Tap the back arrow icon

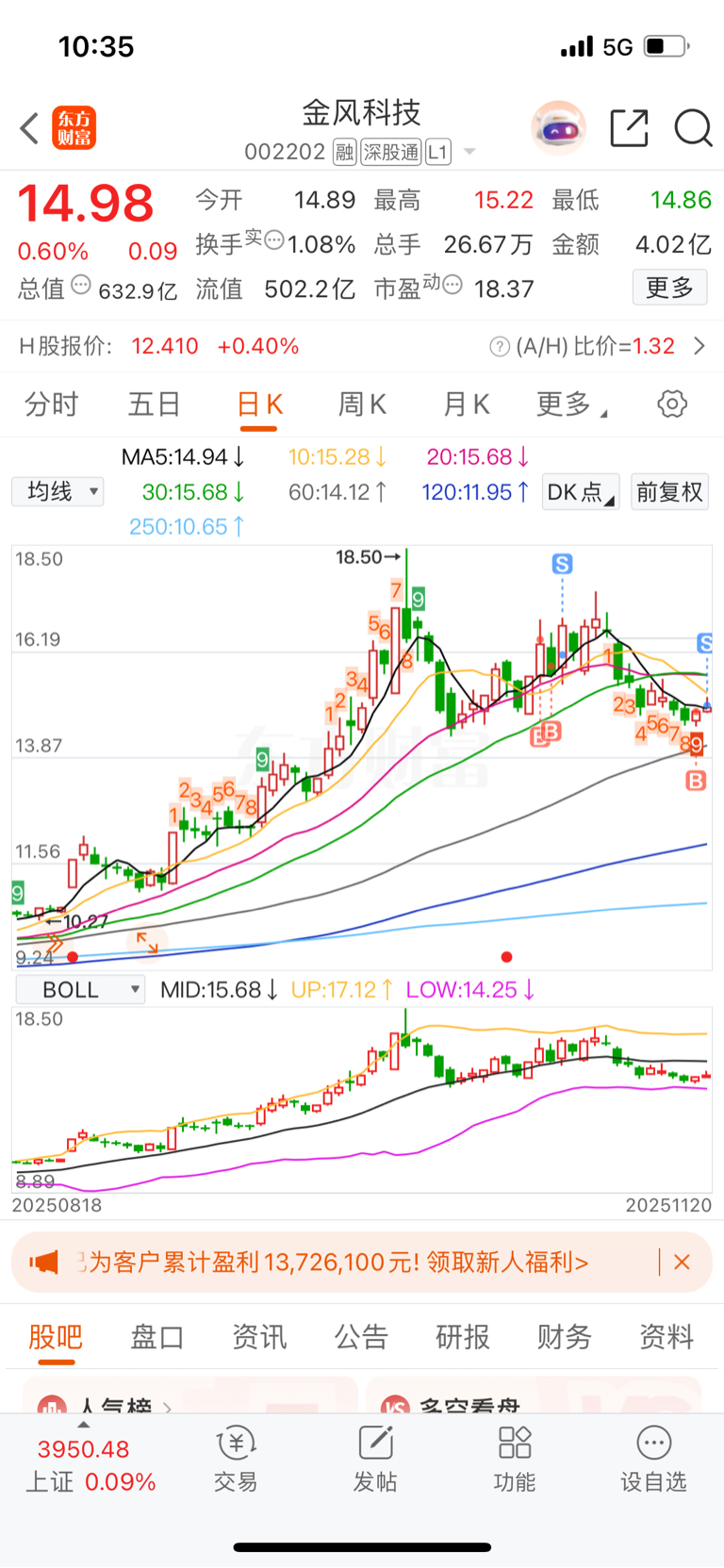tap(29, 128)
